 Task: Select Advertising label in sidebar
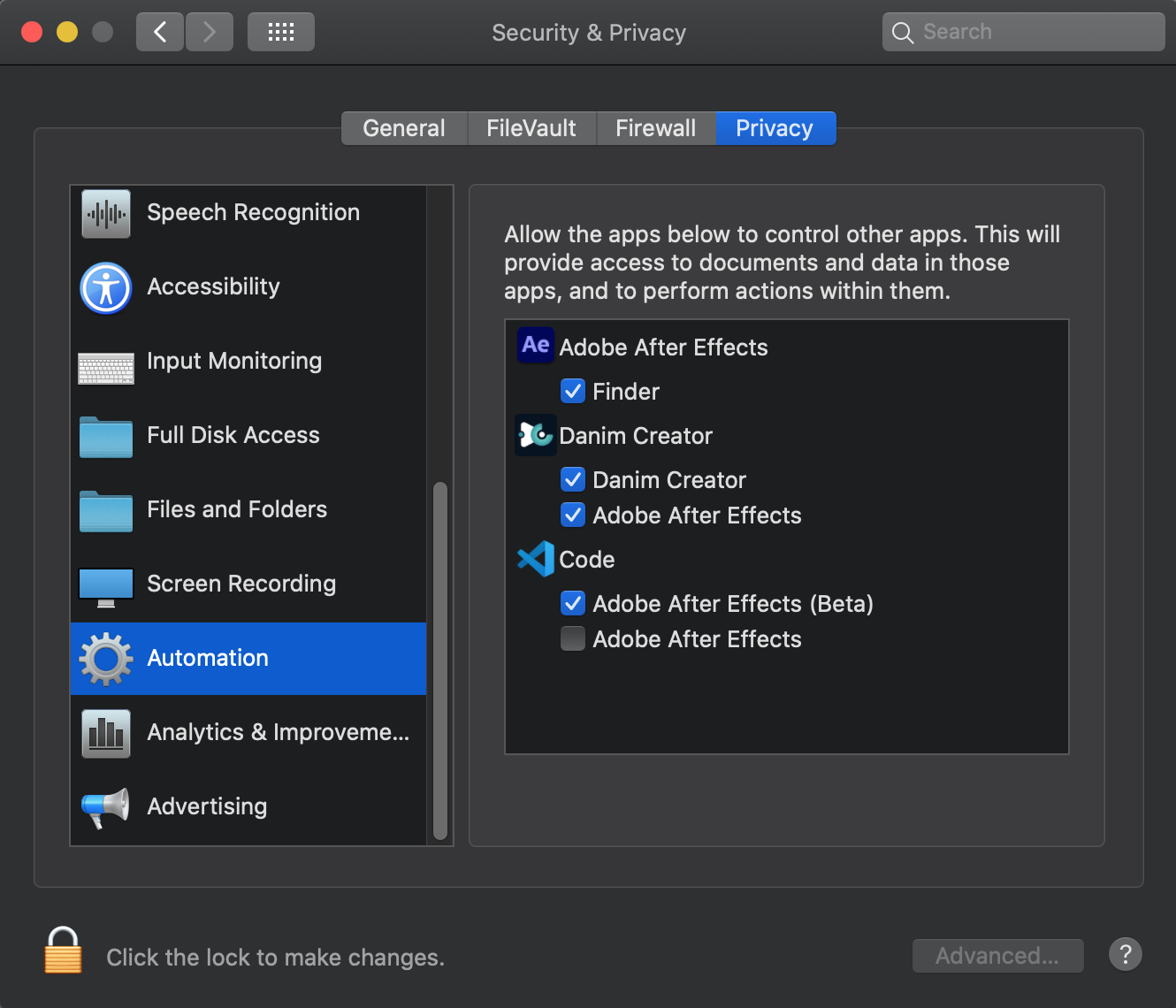coord(207,806)
